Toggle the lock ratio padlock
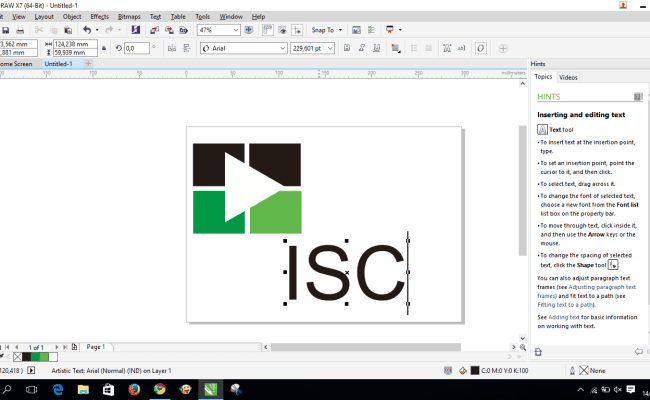The image size is (650, 400). point(104,48)
